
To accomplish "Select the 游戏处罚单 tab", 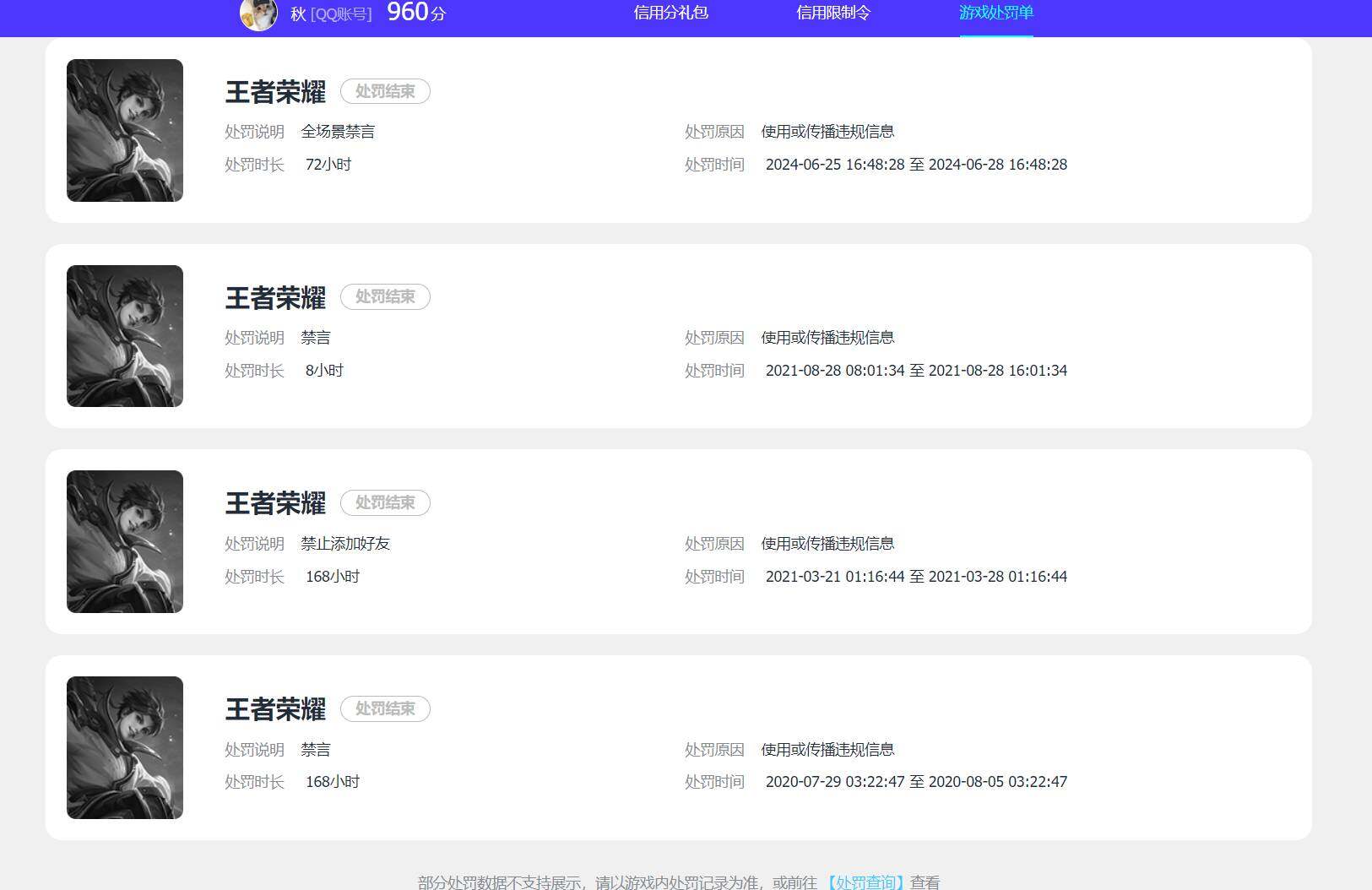I will coord(995,13).
